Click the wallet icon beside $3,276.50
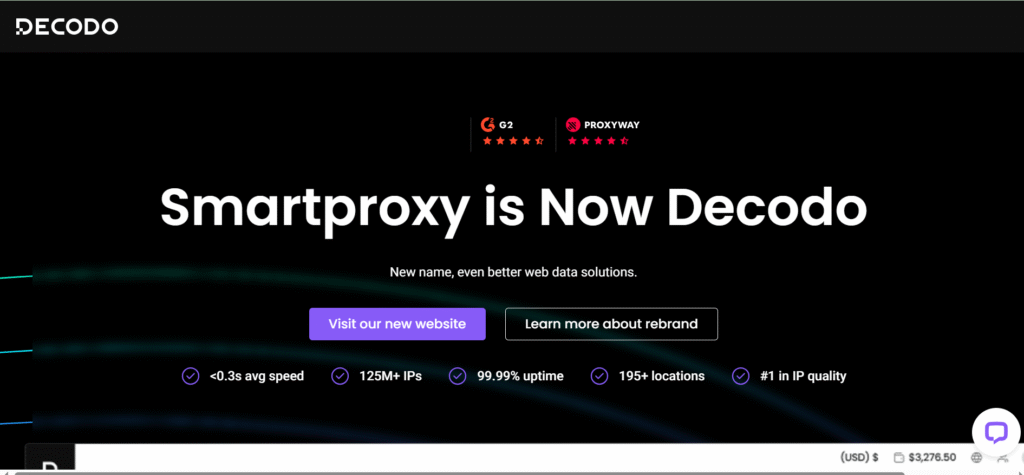1024x475 pixels. (899, 458)
